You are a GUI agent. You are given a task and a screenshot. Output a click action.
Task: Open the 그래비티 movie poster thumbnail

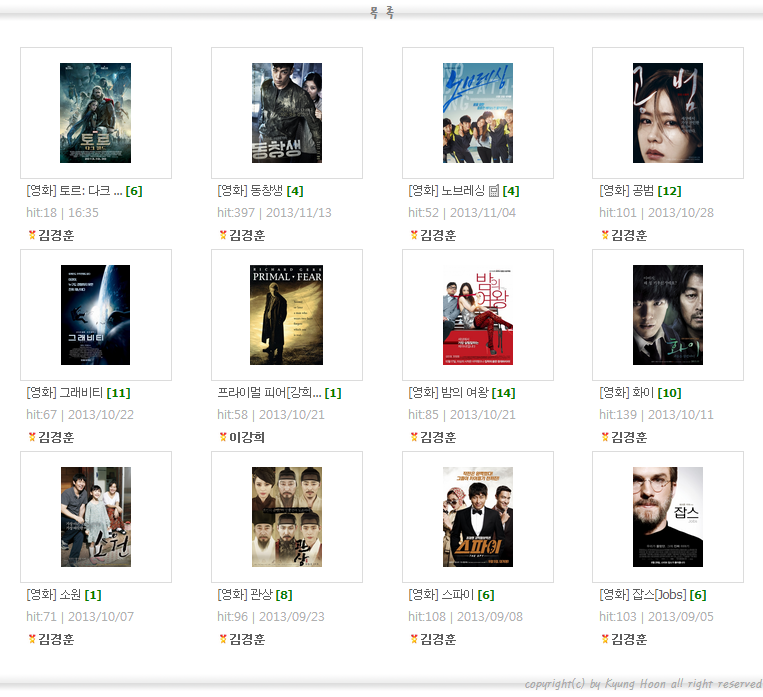(95, 315)
